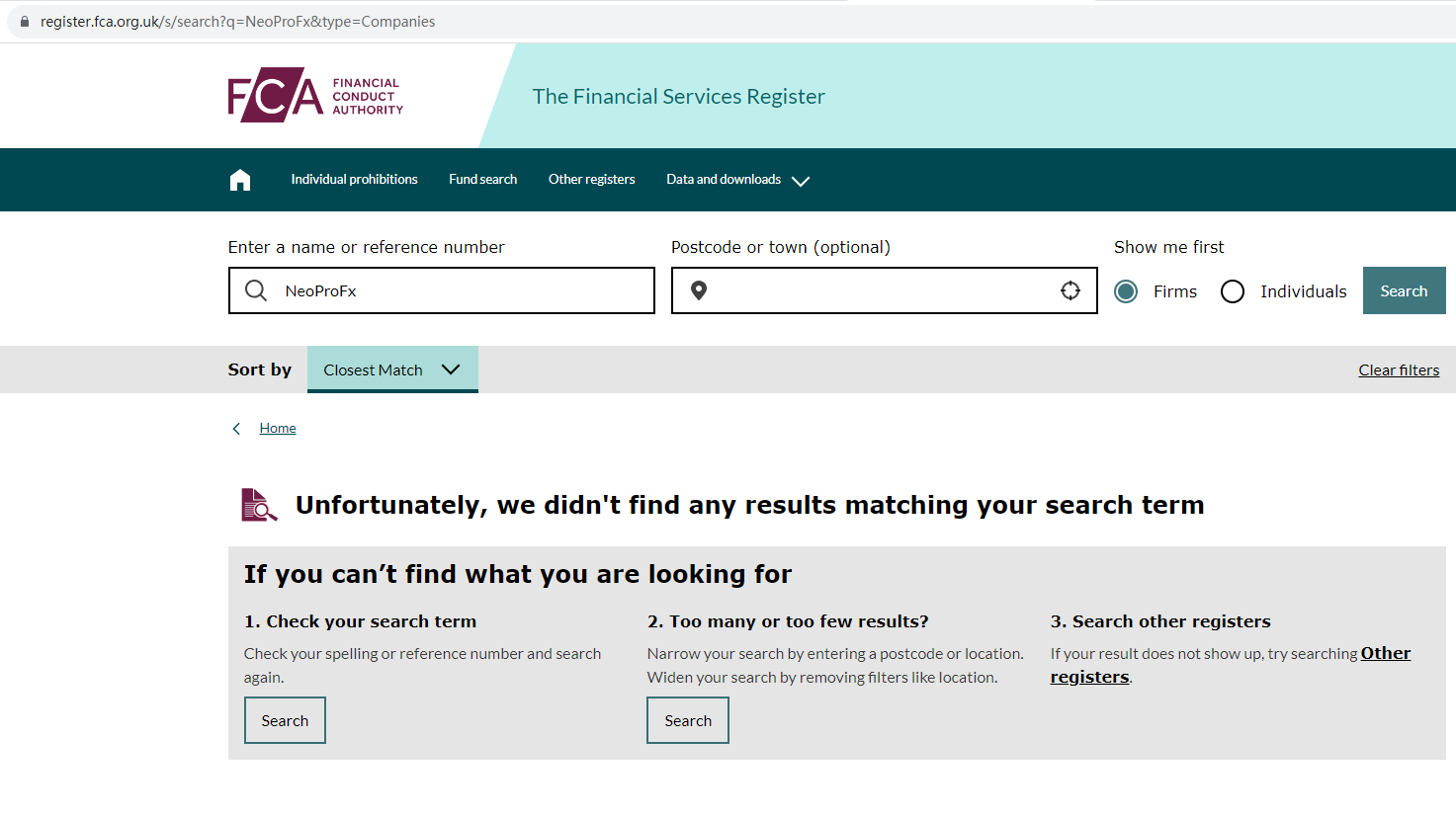The image size is (1456, 820).
Task: Click the location pin icon
Action: pyautogui.click(x=699, y=290)
